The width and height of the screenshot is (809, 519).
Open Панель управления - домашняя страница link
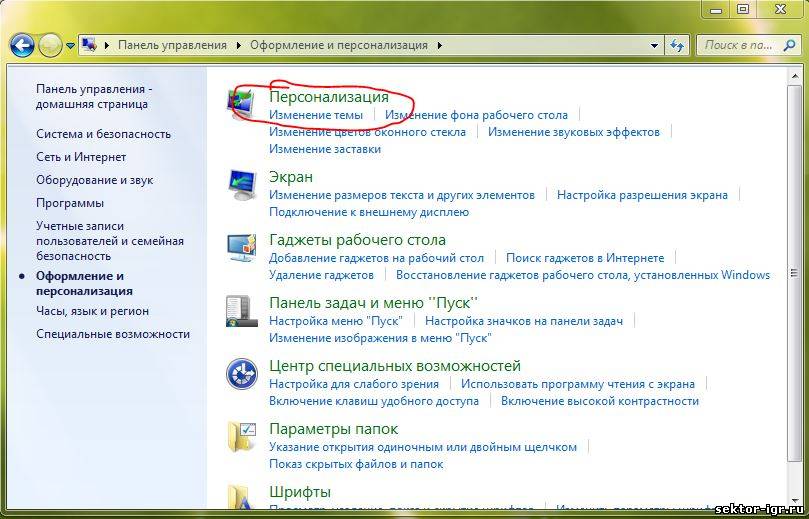94,96
